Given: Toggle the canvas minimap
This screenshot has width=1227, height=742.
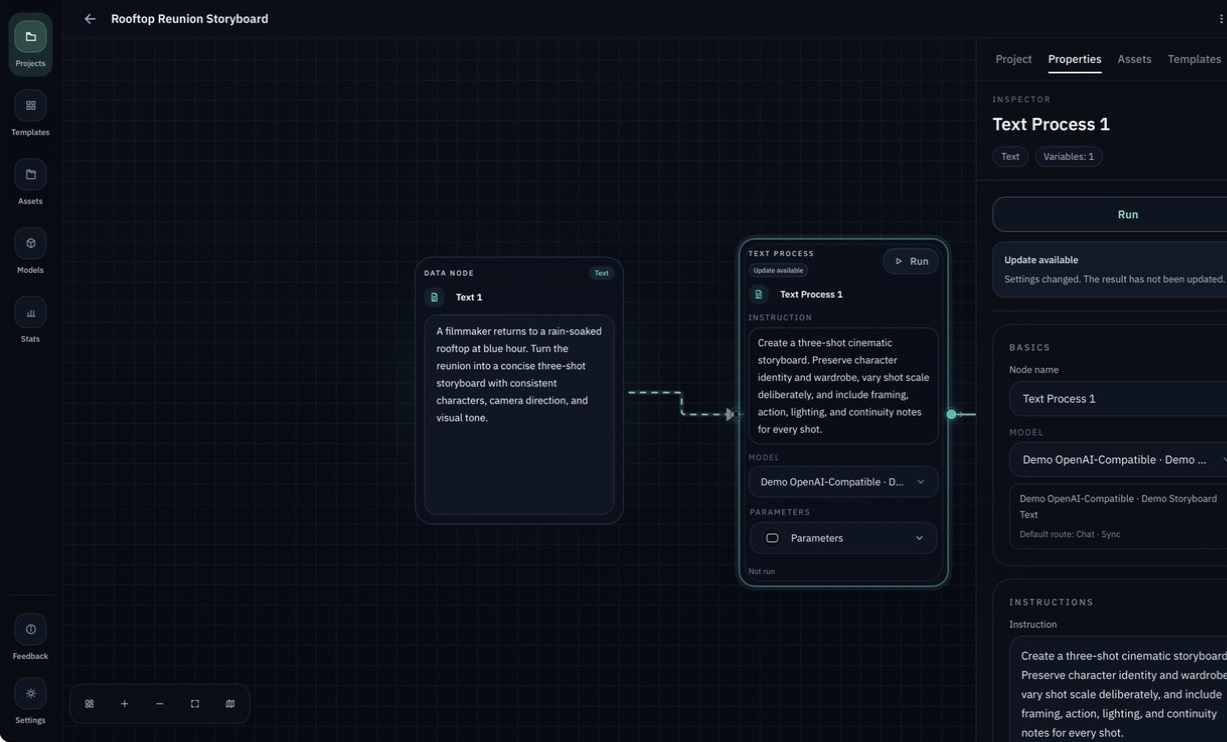Looking at the screenshot, I should tap(230, 704).
